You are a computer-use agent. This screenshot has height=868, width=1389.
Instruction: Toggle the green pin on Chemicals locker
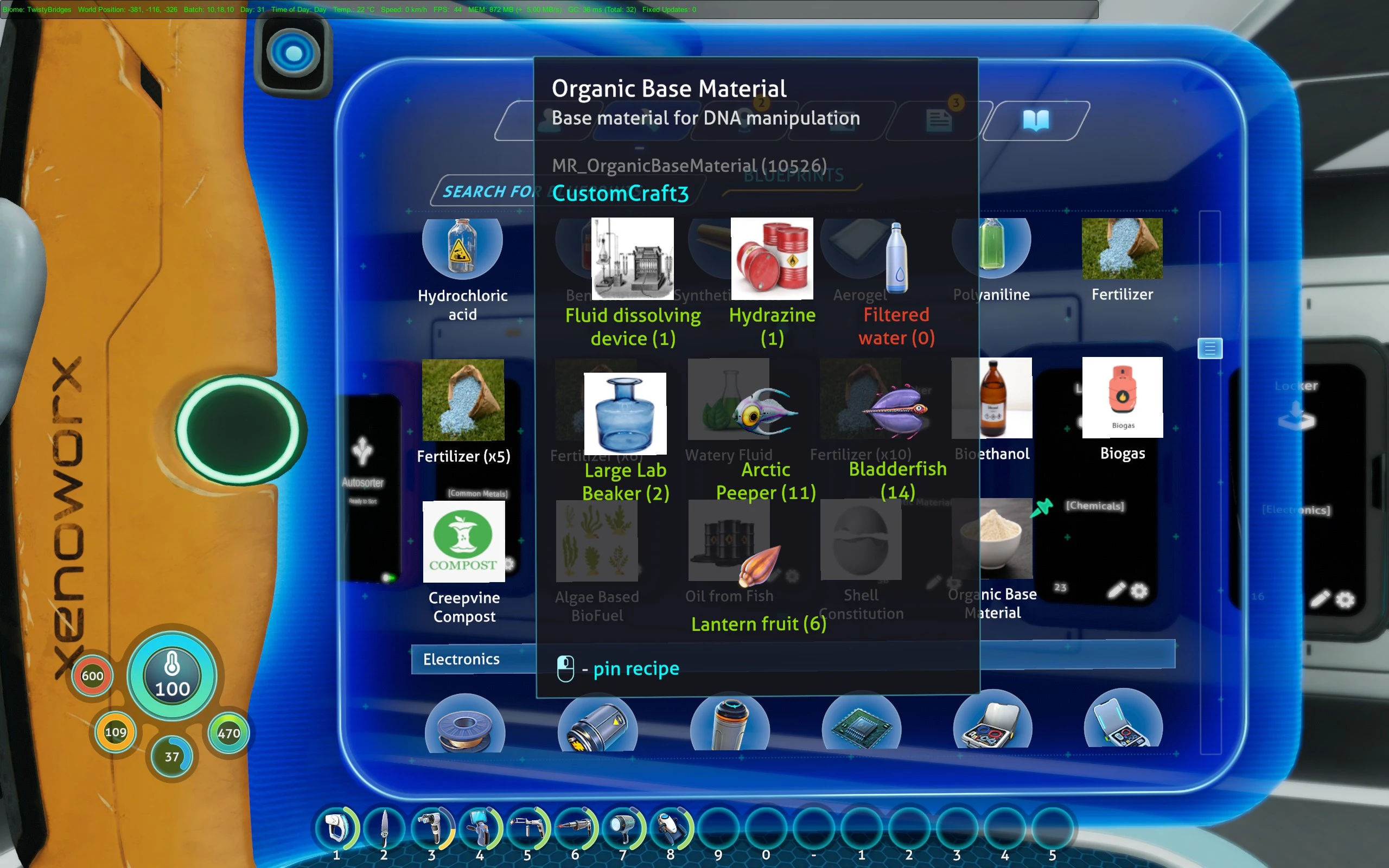(1042, 507)
